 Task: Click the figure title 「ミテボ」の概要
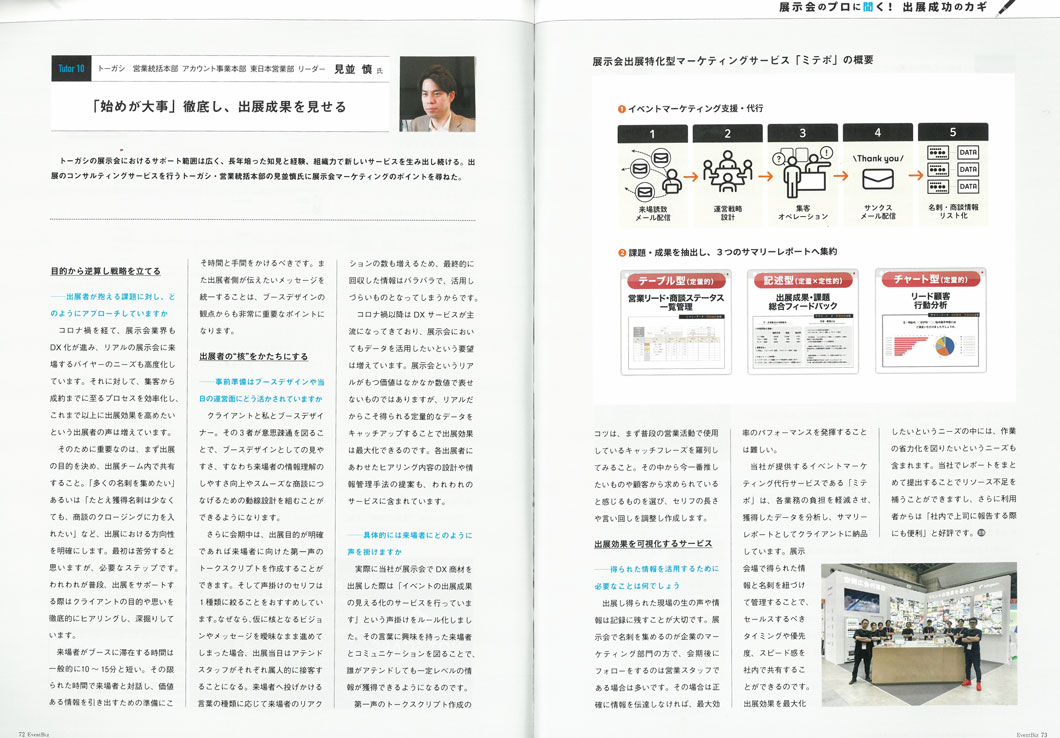833,60
